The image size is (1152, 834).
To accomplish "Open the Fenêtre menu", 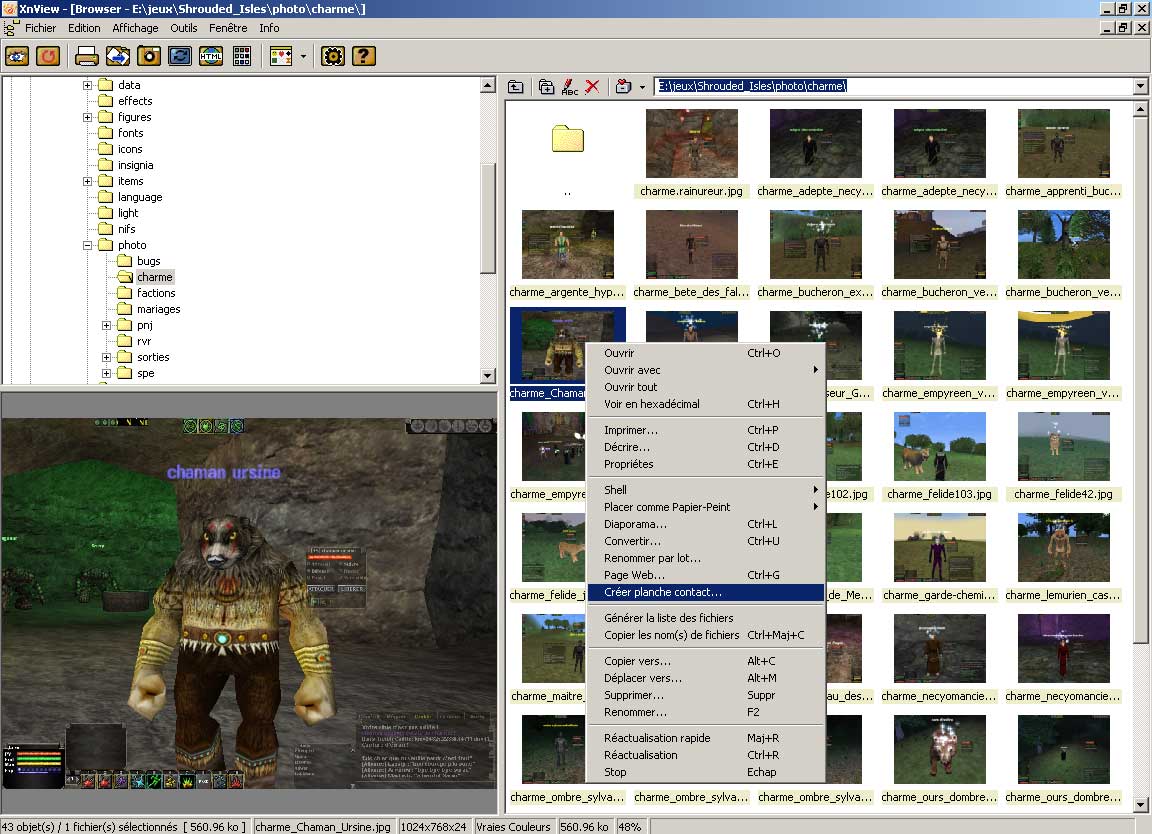I will point(228,28).
